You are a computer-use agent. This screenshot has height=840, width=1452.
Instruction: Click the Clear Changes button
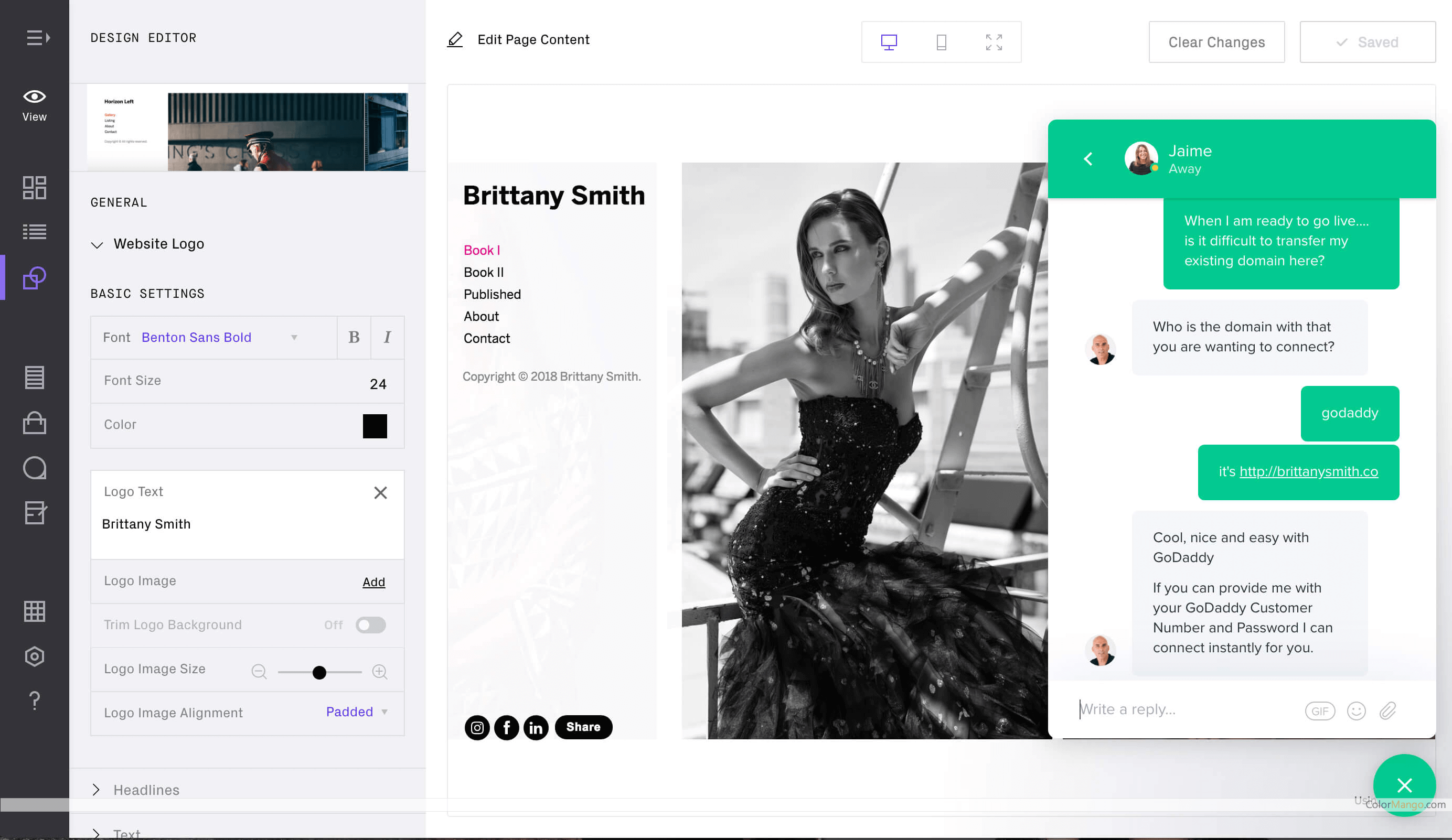coord(1216,42)
